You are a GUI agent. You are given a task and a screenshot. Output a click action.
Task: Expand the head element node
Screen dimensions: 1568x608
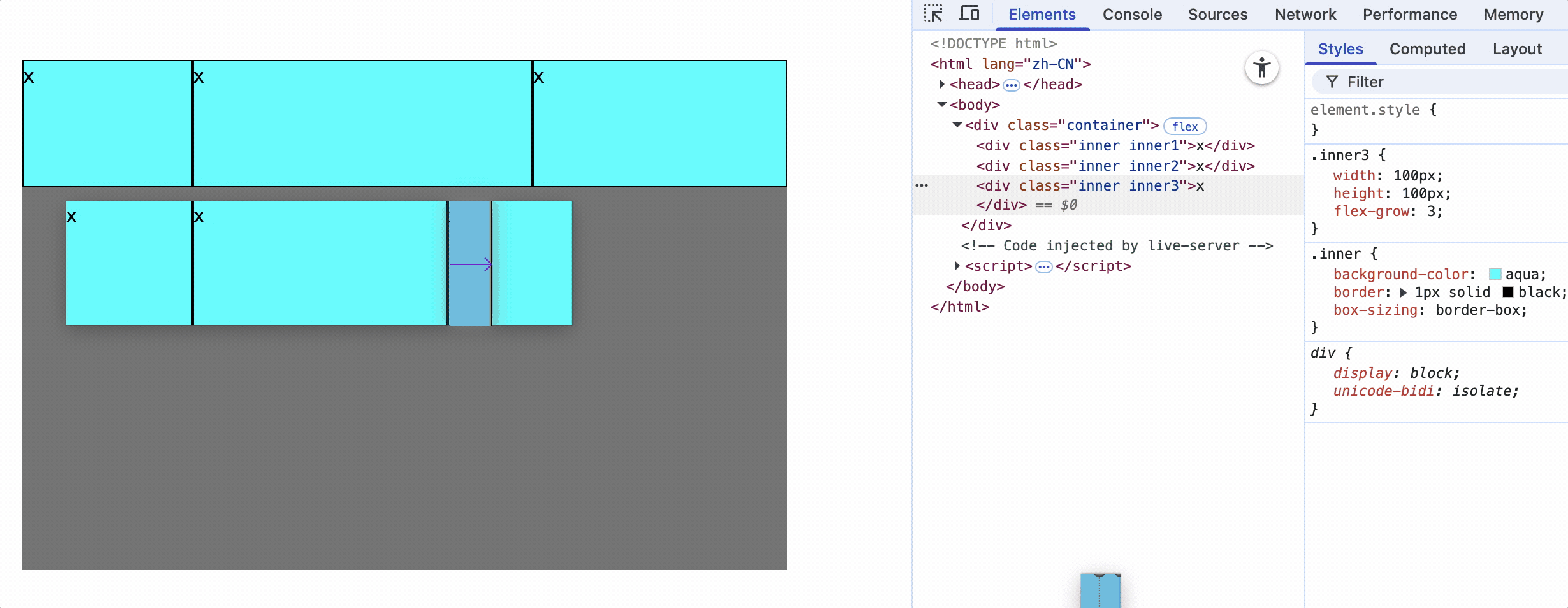[941, 84]
